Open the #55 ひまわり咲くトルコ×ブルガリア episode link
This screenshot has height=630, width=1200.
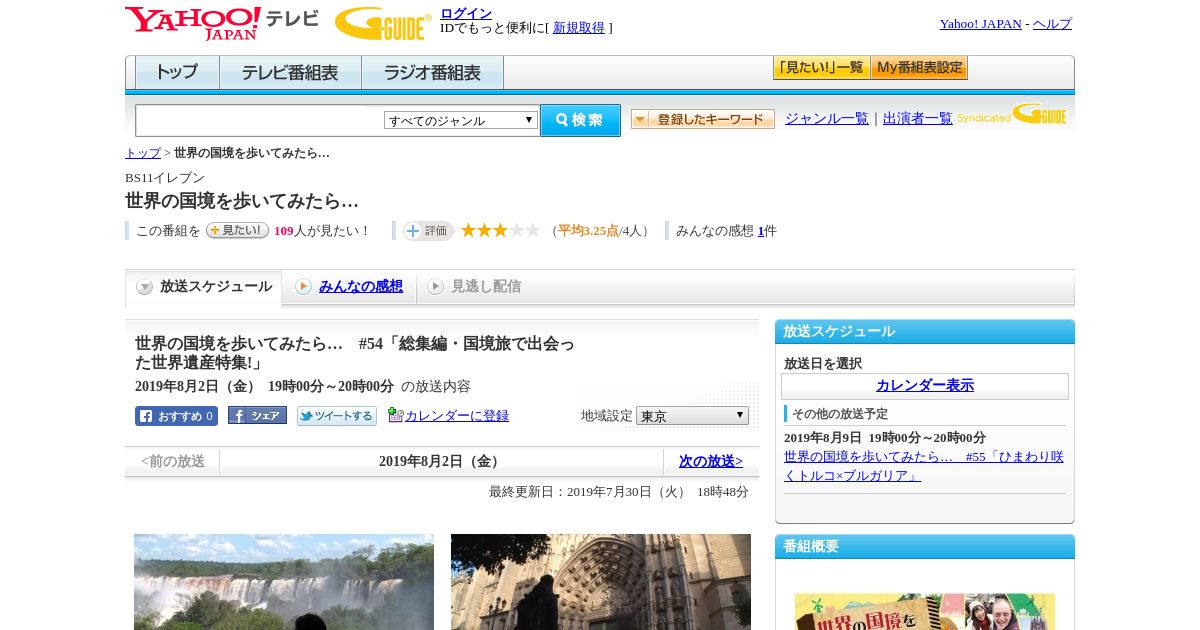(924, 466)
